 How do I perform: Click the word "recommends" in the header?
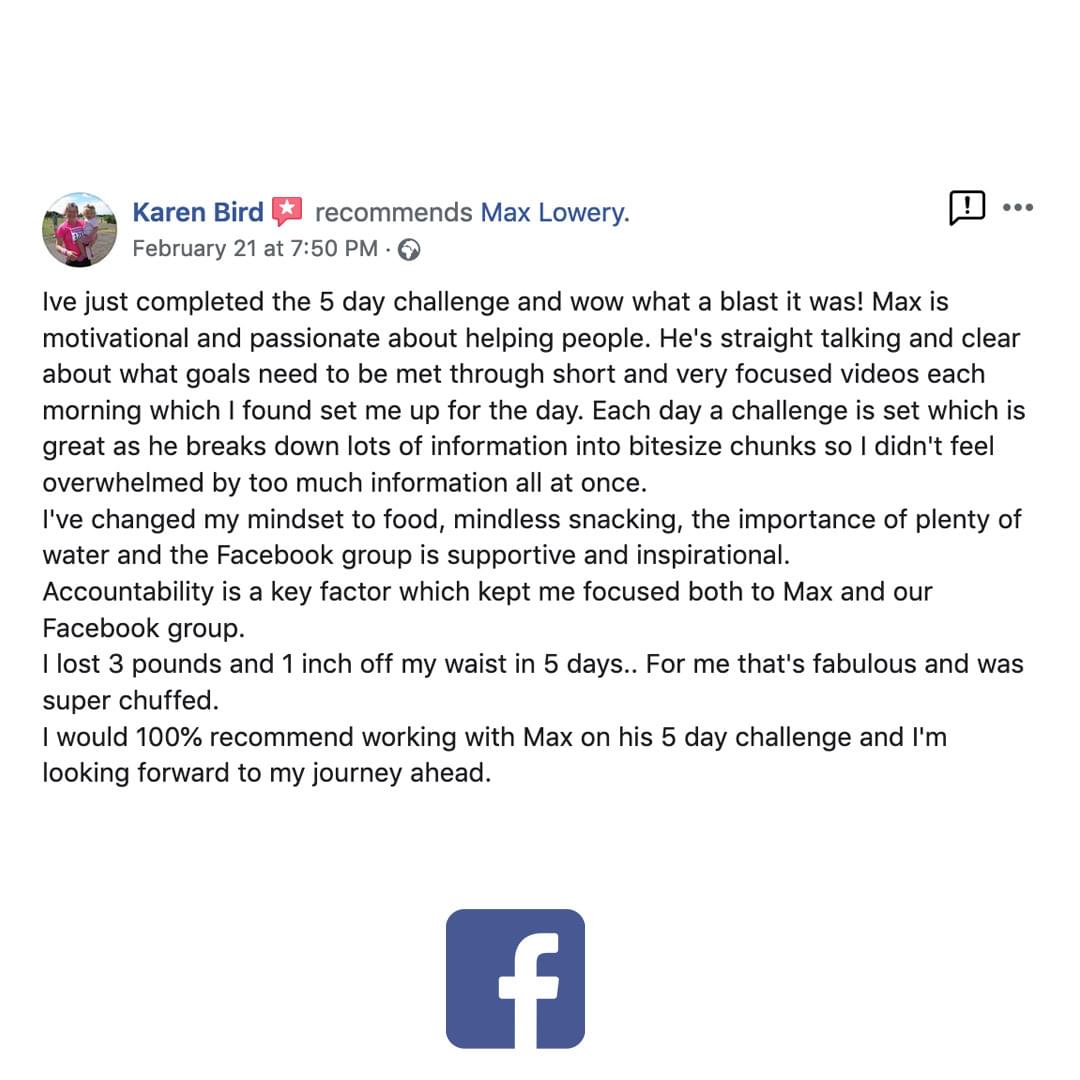pyautogui.click(x=393, y=212)
